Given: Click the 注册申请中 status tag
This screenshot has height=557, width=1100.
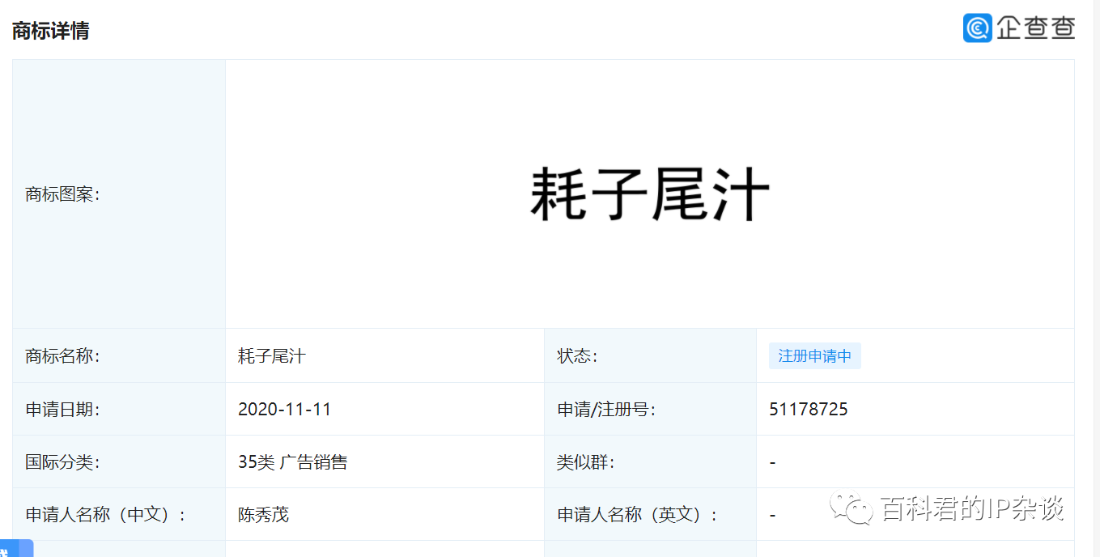Looking at the screenshot, I should (x=814, y=356).
